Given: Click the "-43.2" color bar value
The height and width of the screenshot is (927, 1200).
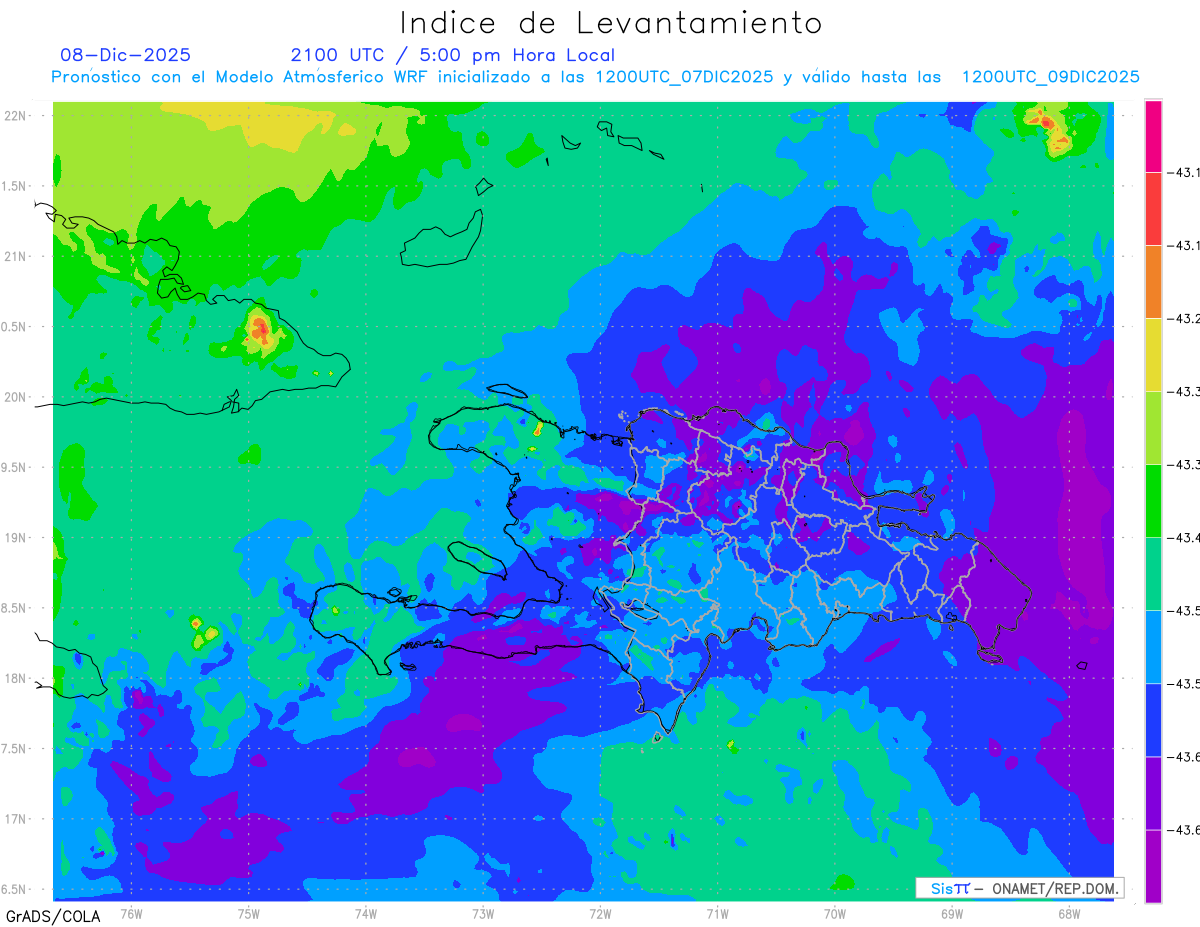Looking at the screenshot, I should click(1185, 319).
